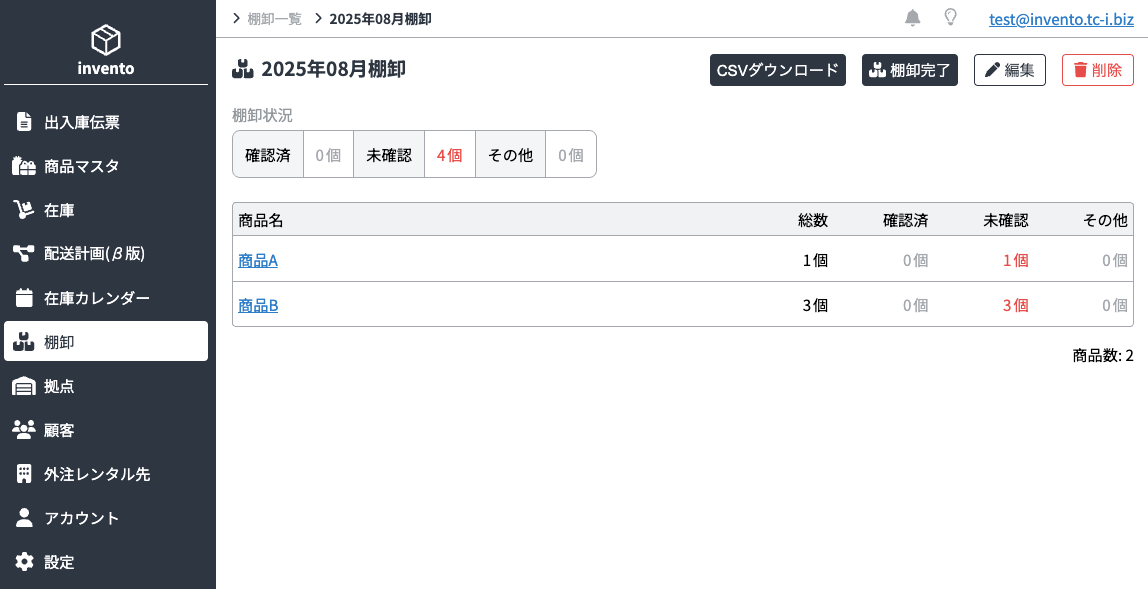Click red 1個 unconfirmed in 商品A row
1148x589 pixels.
point(1015,260)
